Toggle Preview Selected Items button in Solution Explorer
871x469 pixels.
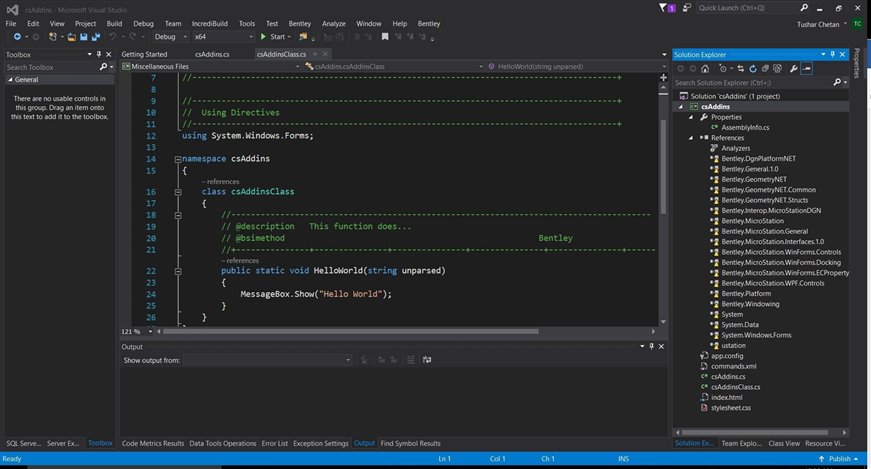coord(807,69)
